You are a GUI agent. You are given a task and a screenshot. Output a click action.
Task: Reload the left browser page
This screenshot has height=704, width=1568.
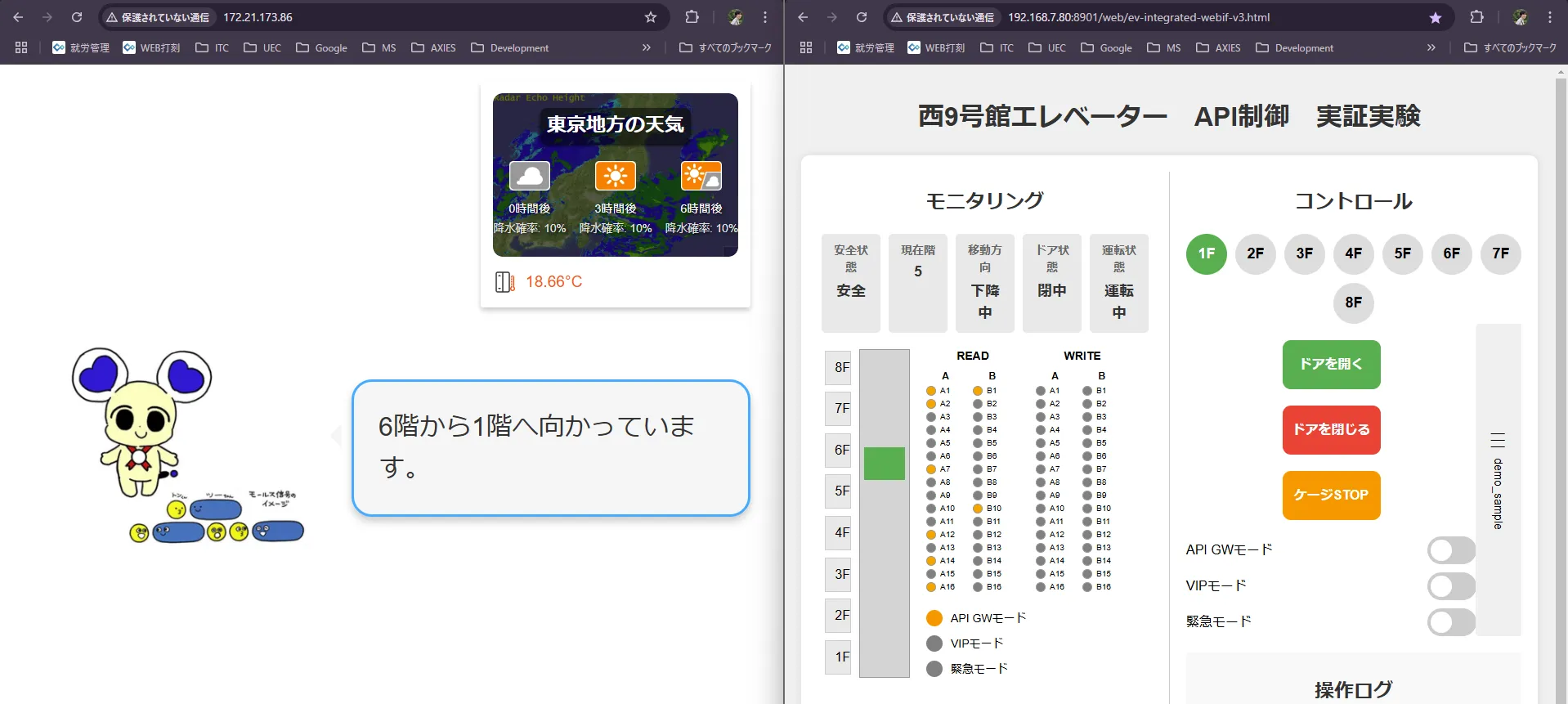click(77, 17)
